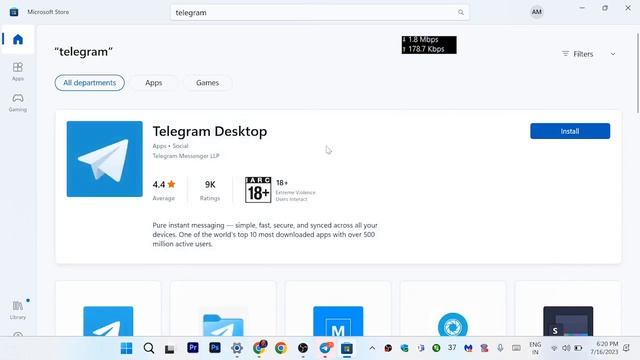Launch Photoshop from taskbar
The image size is (640, 360).
point(215,348)
